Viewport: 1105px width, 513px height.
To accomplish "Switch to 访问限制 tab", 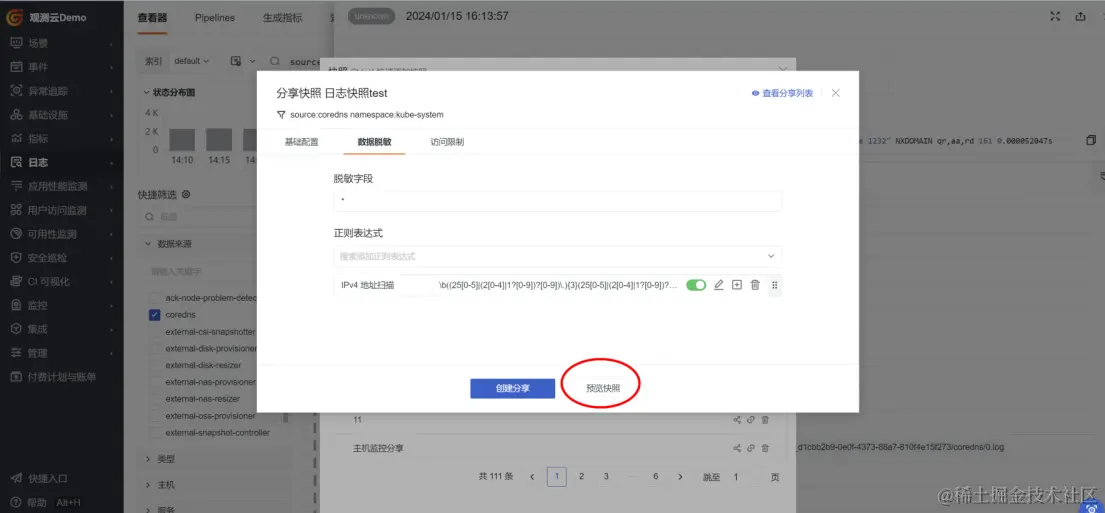I will pos(447,142).
